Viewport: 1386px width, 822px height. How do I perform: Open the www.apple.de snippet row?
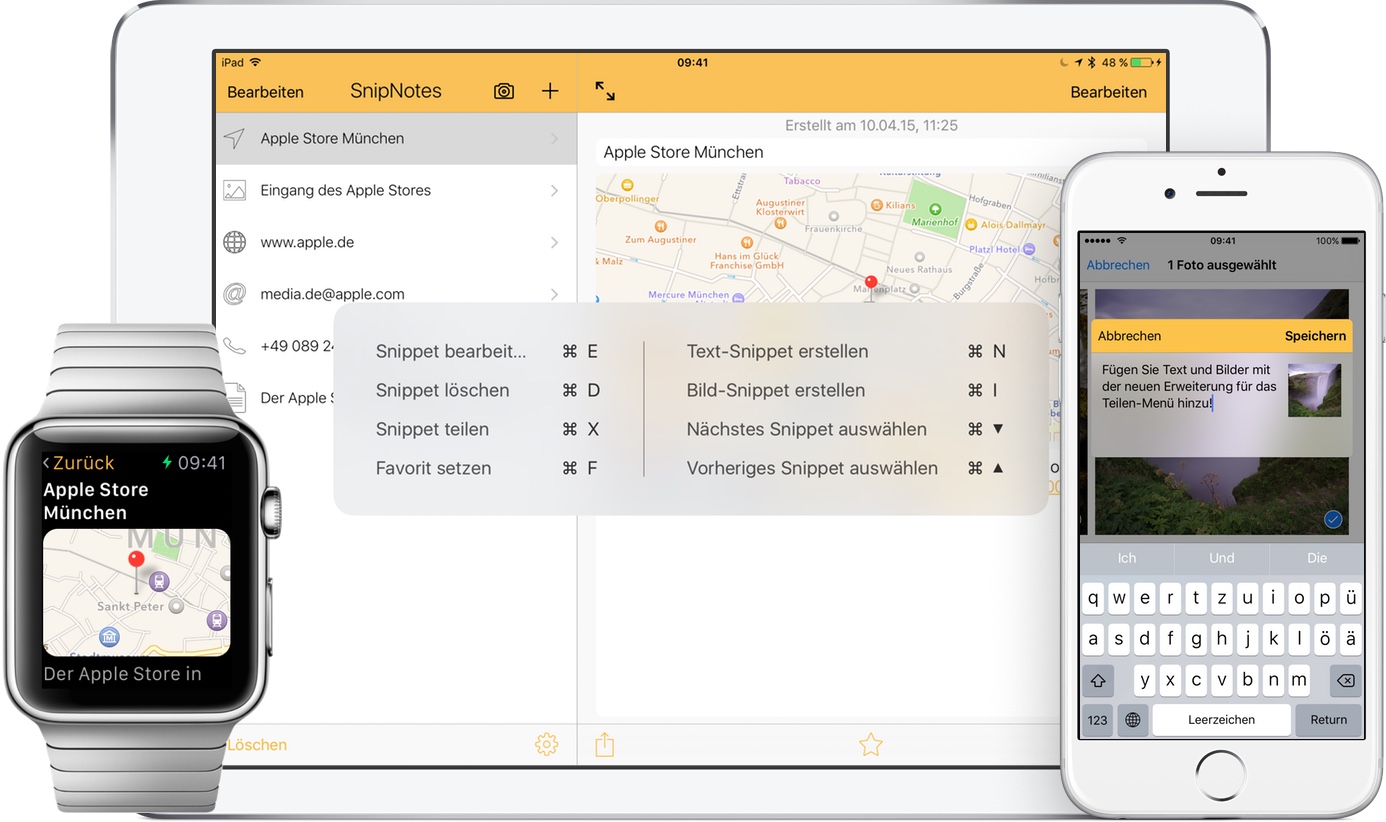[x=396, y=242]
